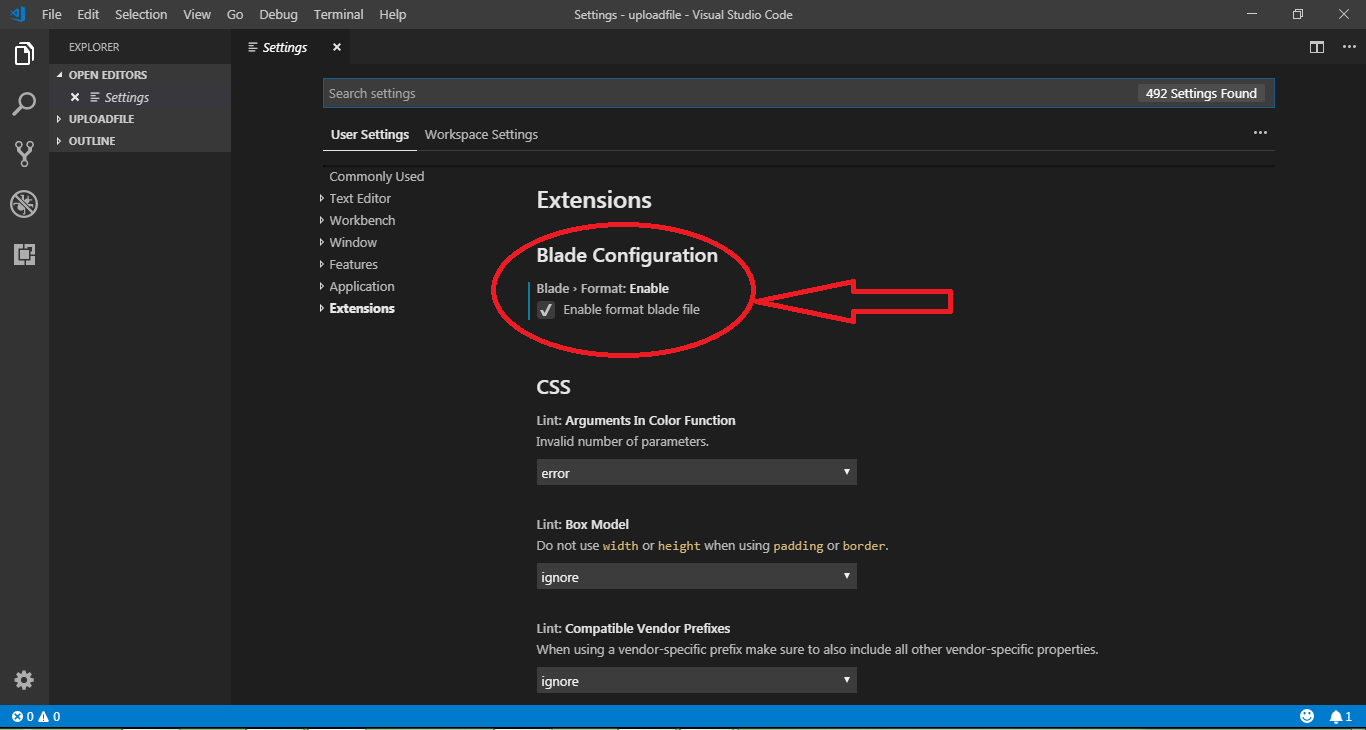Click the Manage gear icon
Viewport: 1366px width, 730px height.
(x=24, y=680)
